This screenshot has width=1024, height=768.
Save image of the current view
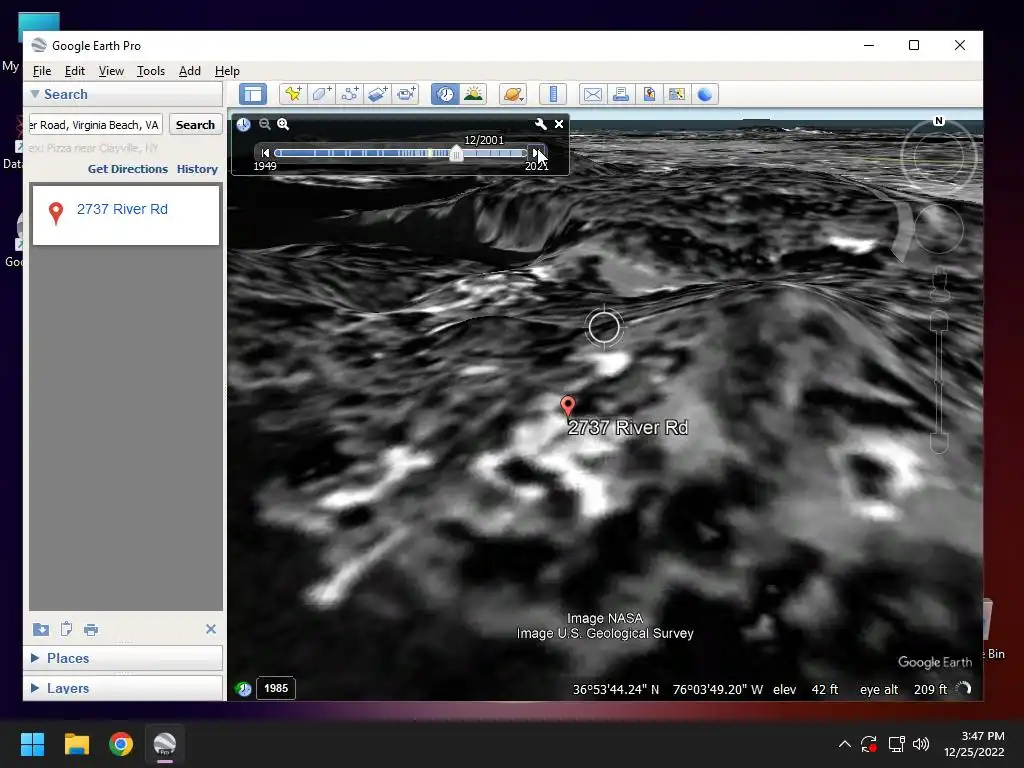(x=648, y=94)
